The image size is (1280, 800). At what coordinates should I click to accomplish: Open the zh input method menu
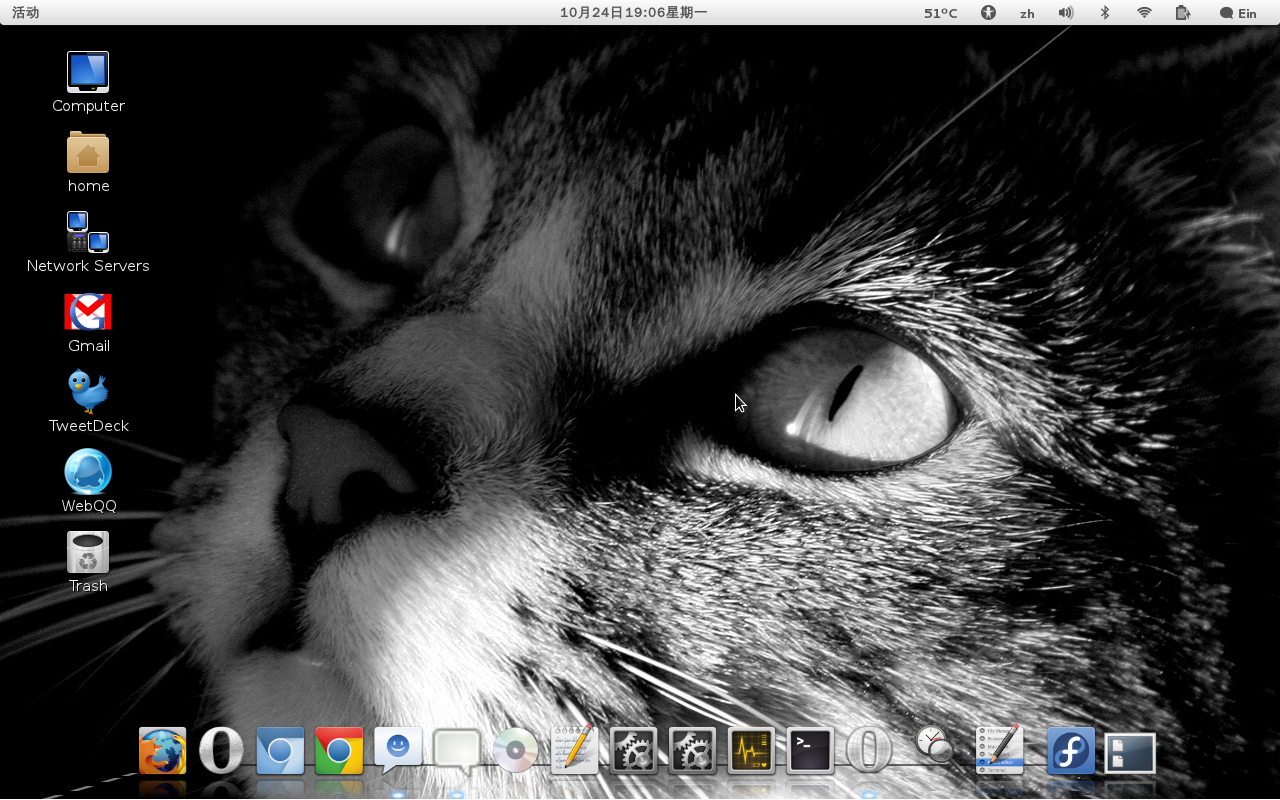point(1027,13)
